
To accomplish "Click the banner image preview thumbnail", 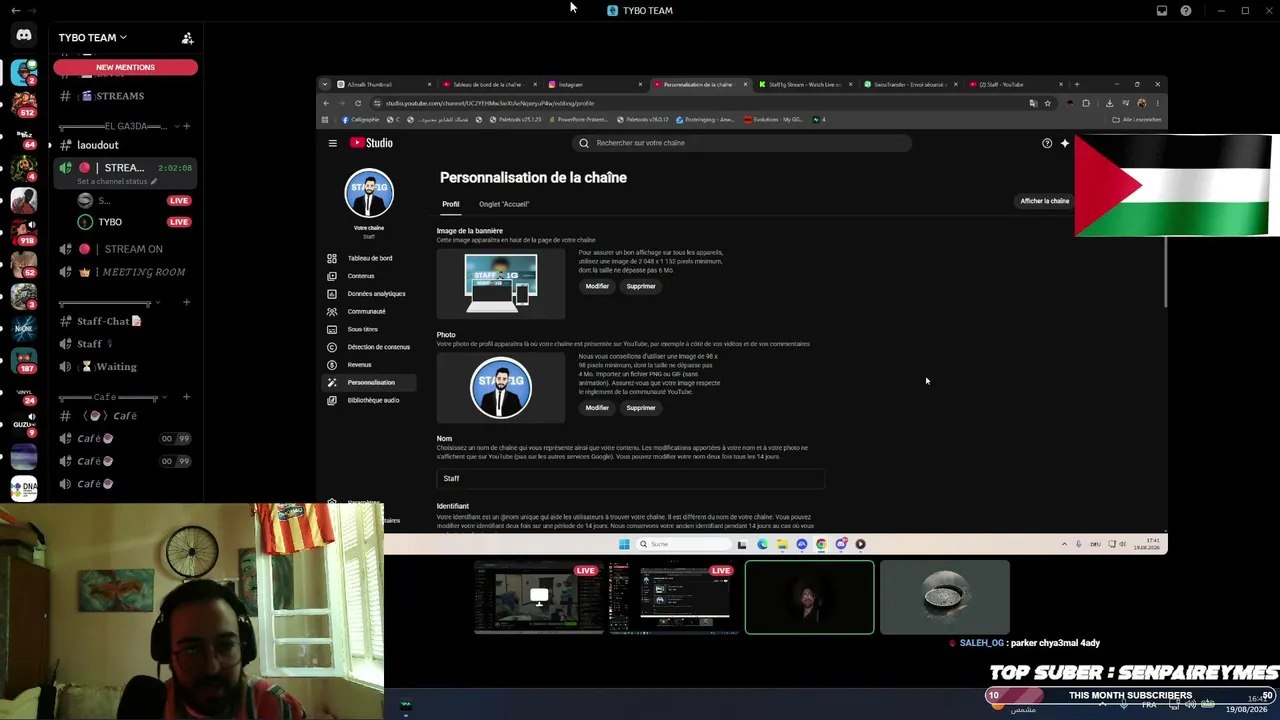I will [501, 283].
